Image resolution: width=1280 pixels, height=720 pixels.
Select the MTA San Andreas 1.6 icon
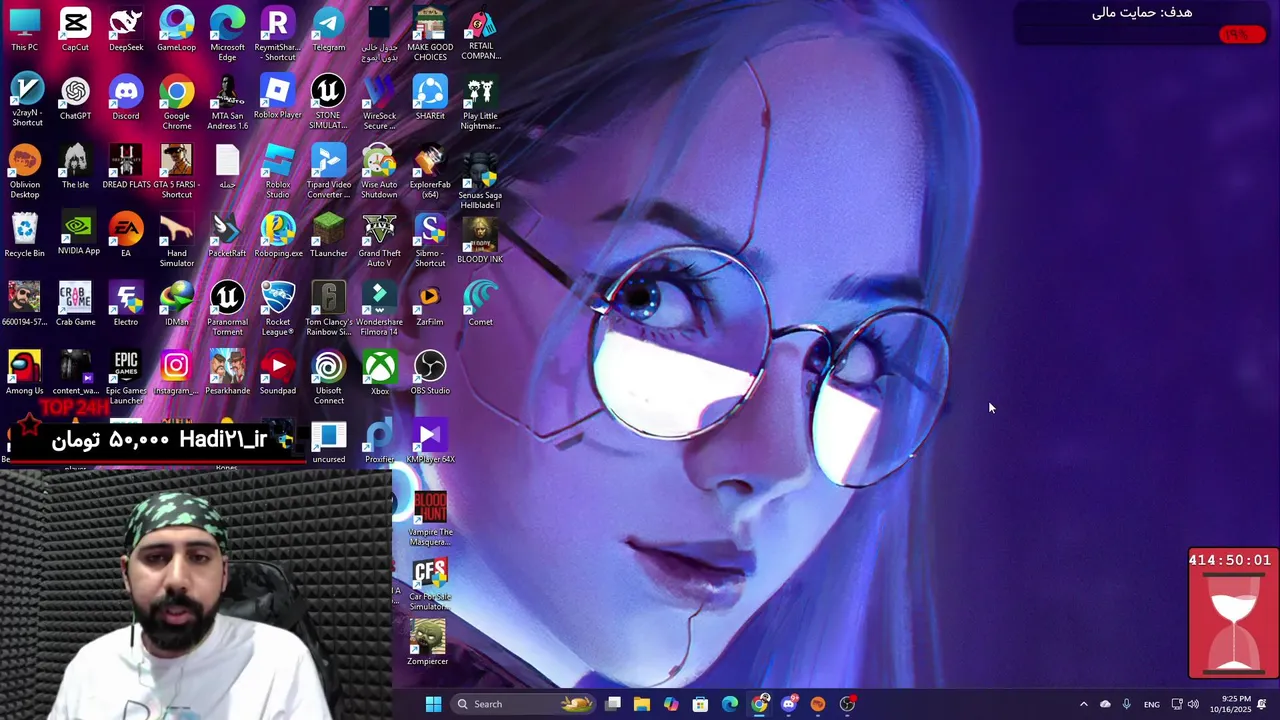[x=227, y=102]
